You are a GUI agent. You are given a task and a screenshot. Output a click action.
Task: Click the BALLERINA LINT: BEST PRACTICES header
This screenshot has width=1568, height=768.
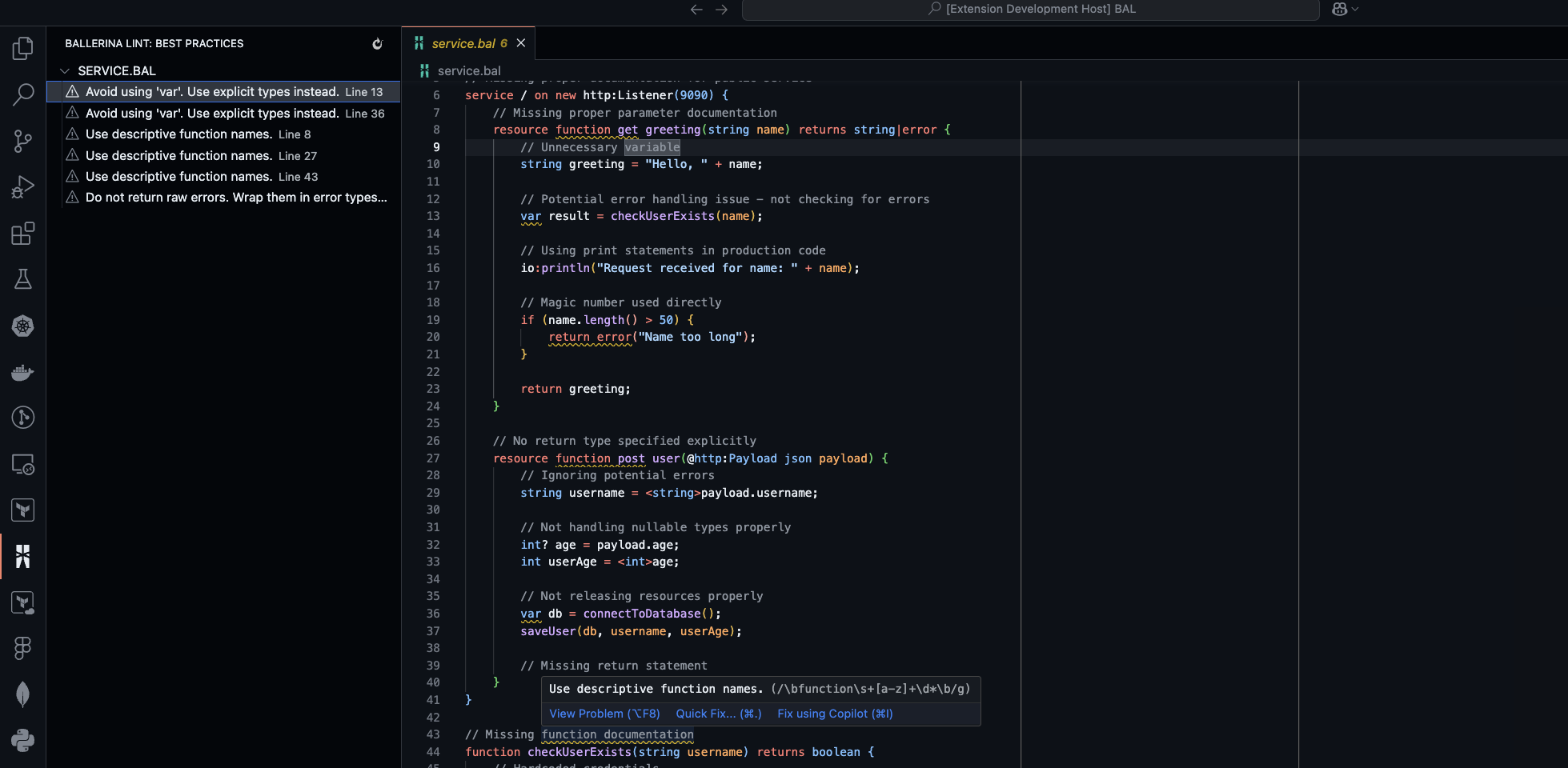[x=154, y=44]
